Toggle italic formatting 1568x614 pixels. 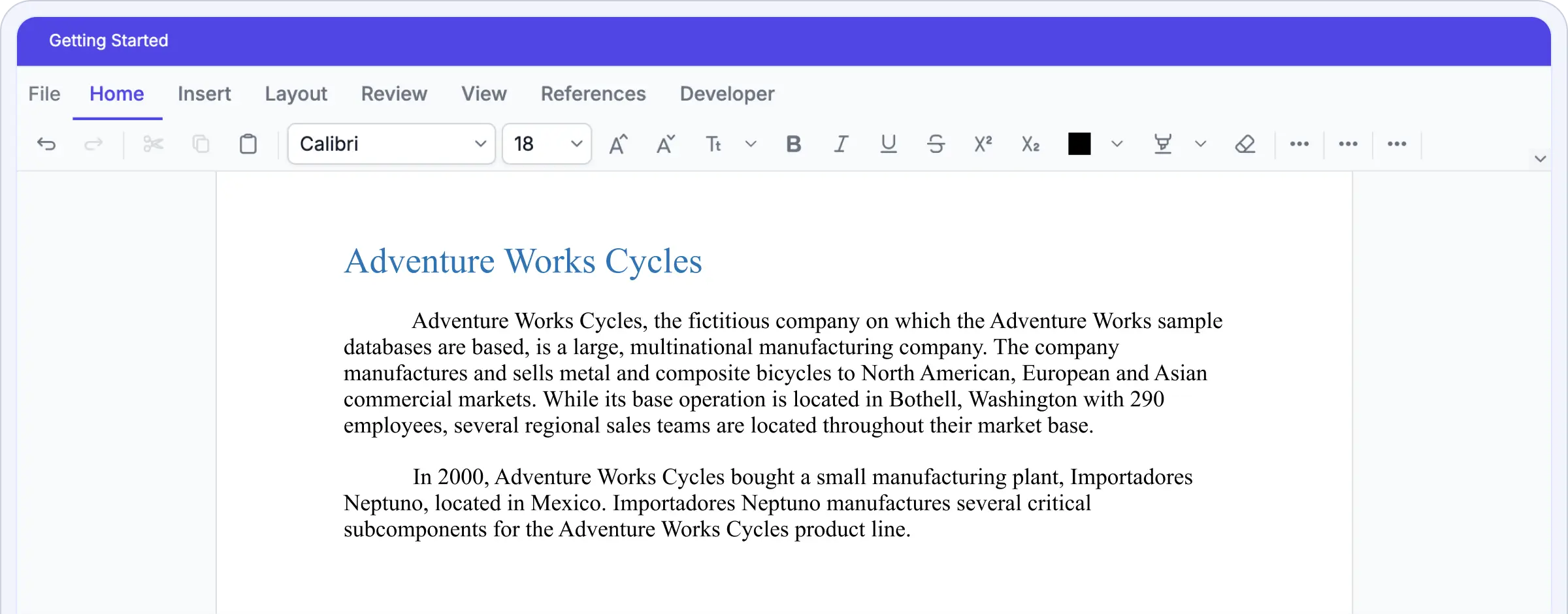(841, 144)
